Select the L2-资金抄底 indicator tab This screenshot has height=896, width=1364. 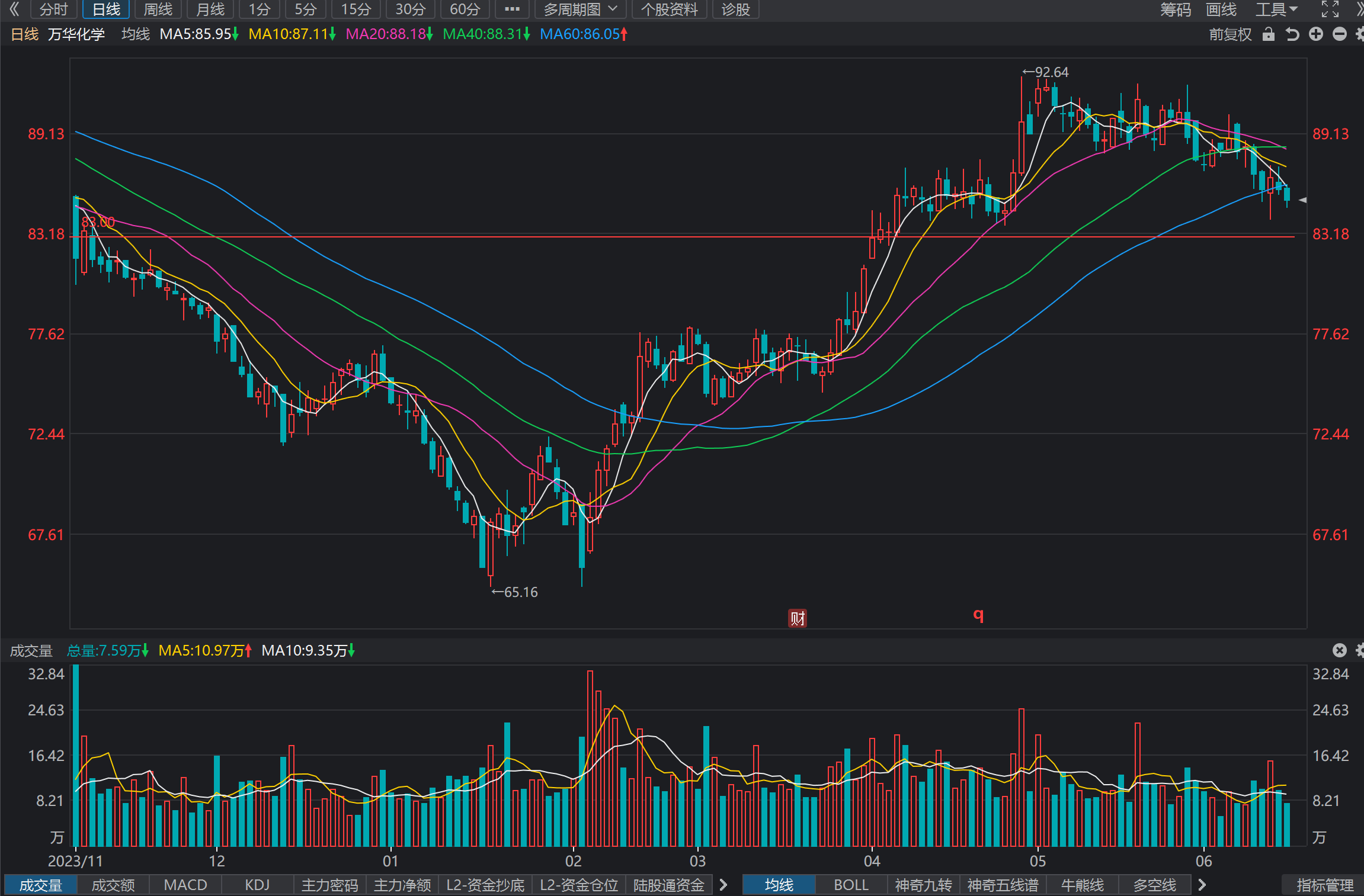click(x=485, y=885)
